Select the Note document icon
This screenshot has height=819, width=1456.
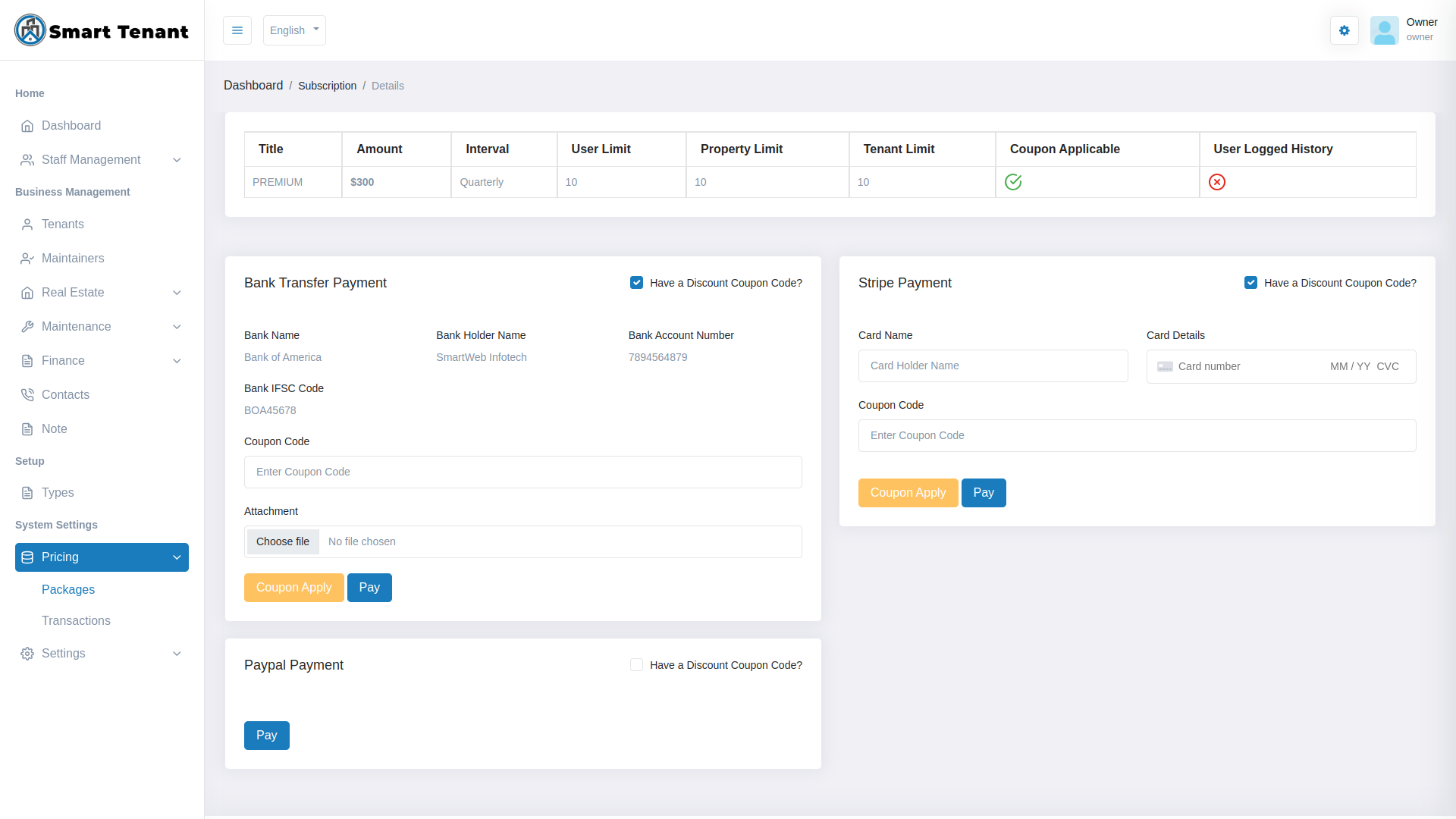click(27, 428)
